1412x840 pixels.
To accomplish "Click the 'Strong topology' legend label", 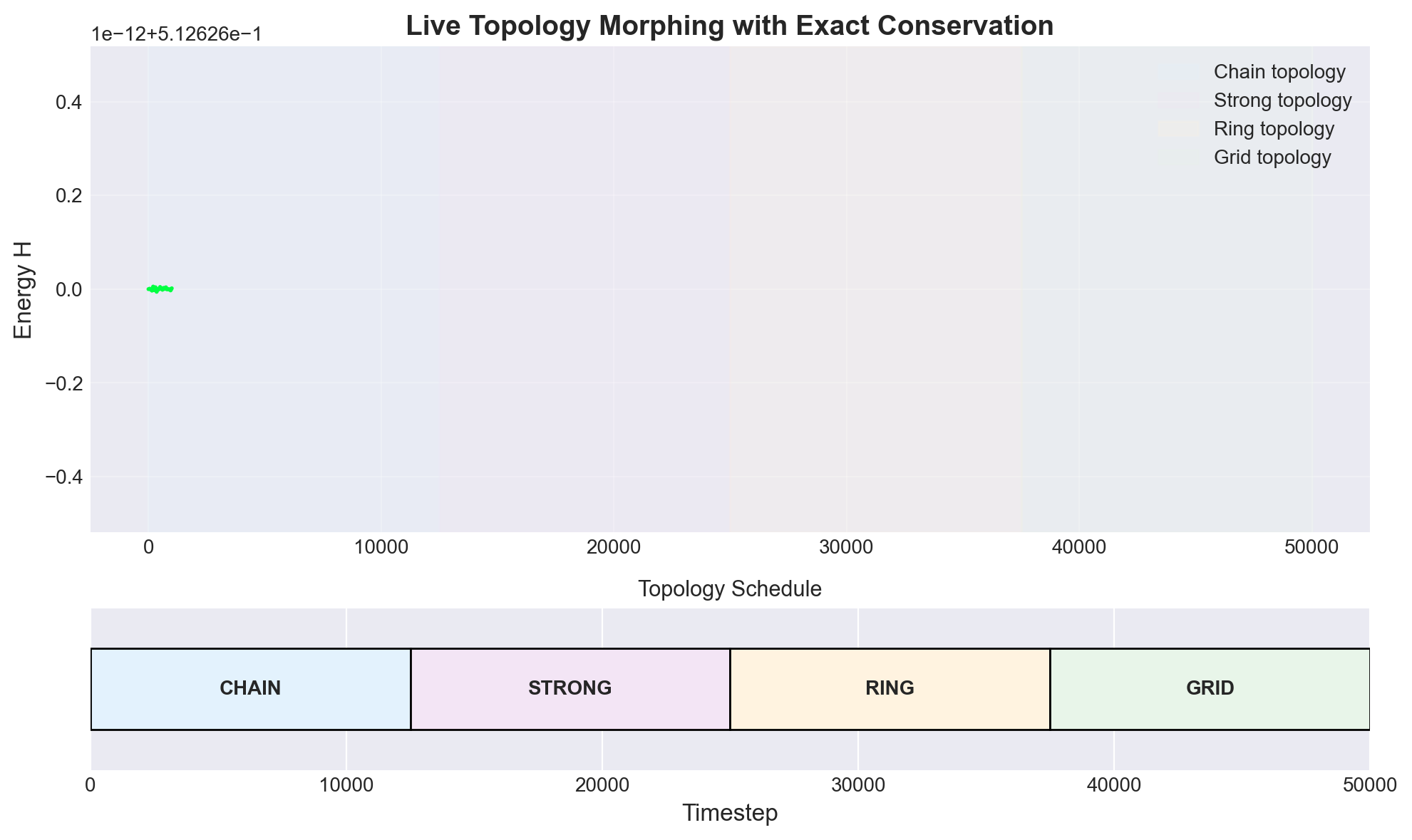I will point(1282,100).
